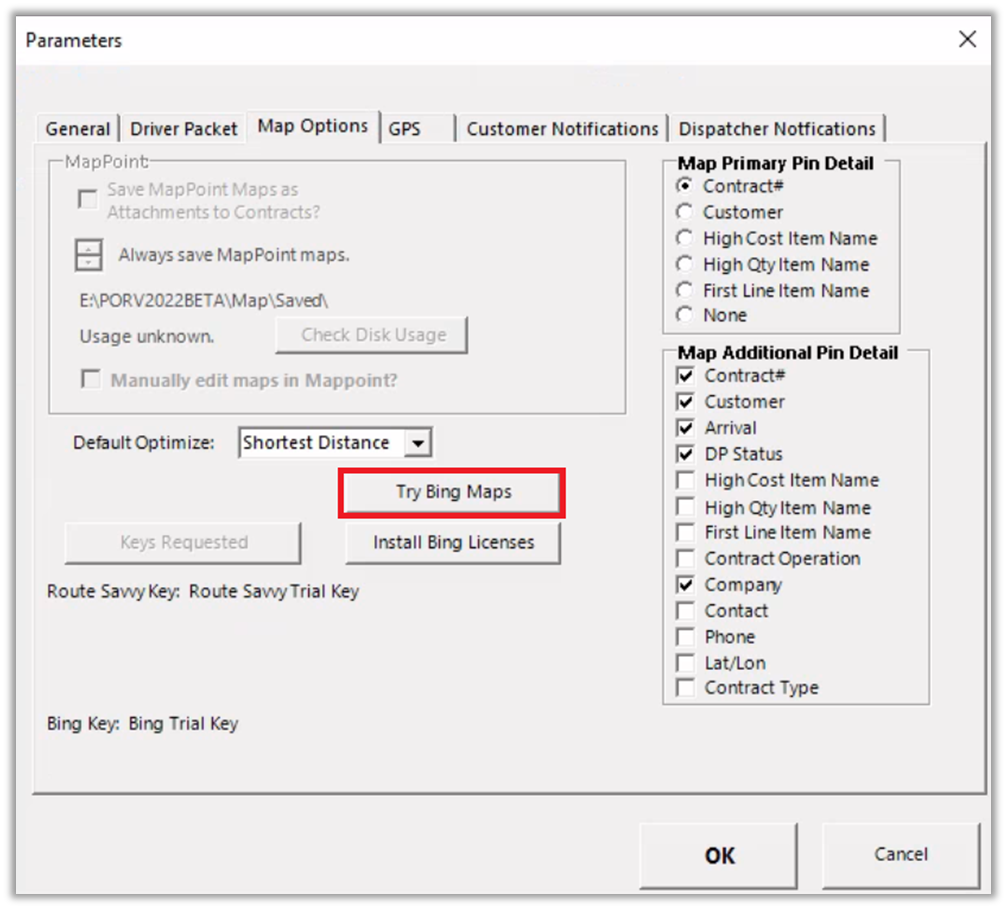
Task: Expand the Default Optimize dropdown
Action: [419, 443]
